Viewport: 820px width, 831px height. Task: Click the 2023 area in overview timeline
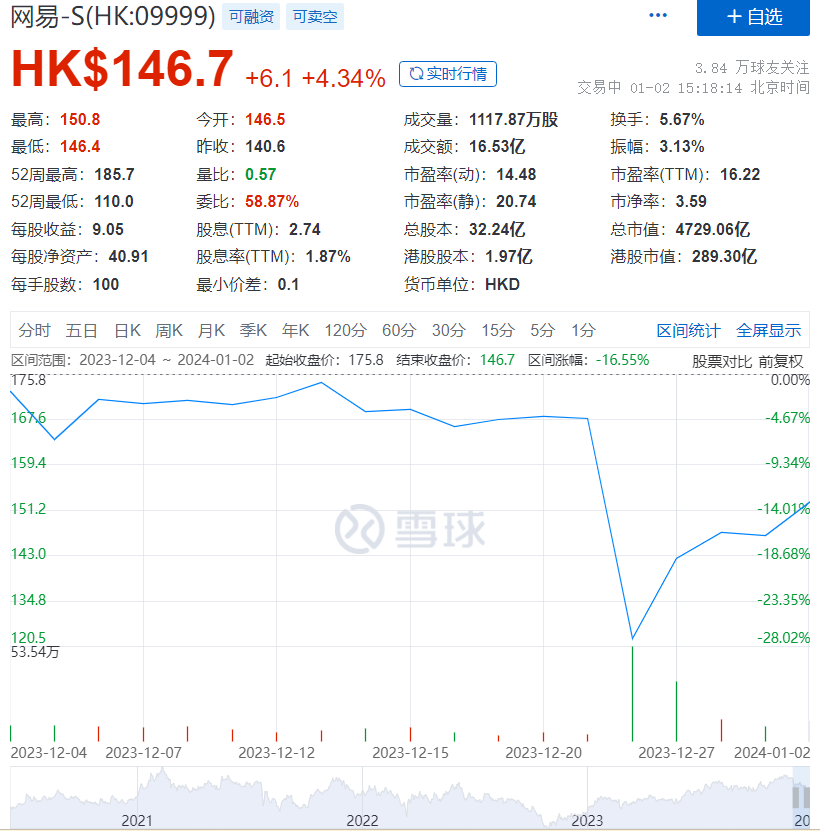[x=587, y=820]
